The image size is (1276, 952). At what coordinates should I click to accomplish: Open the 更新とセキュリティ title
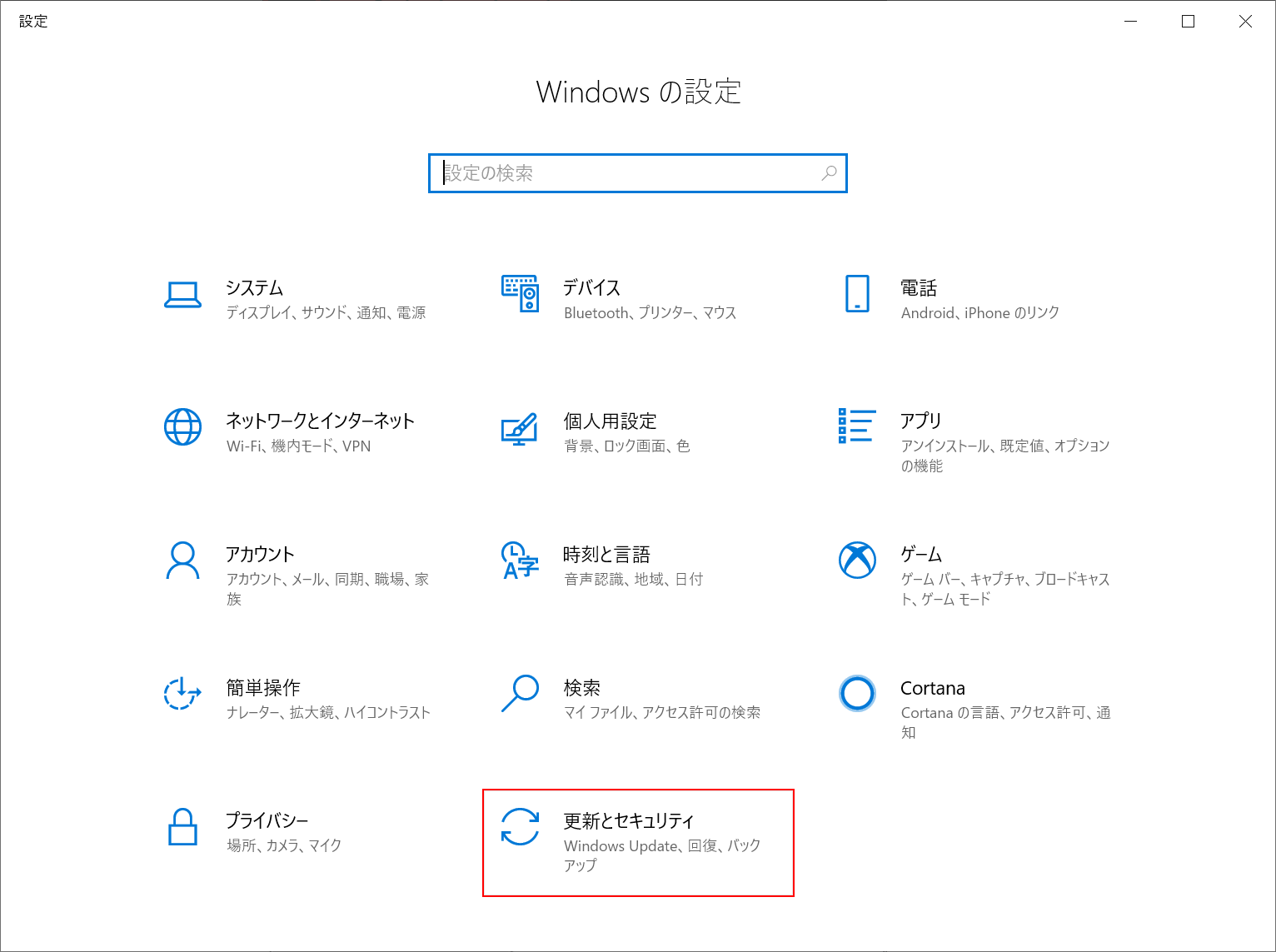(629, 821)
